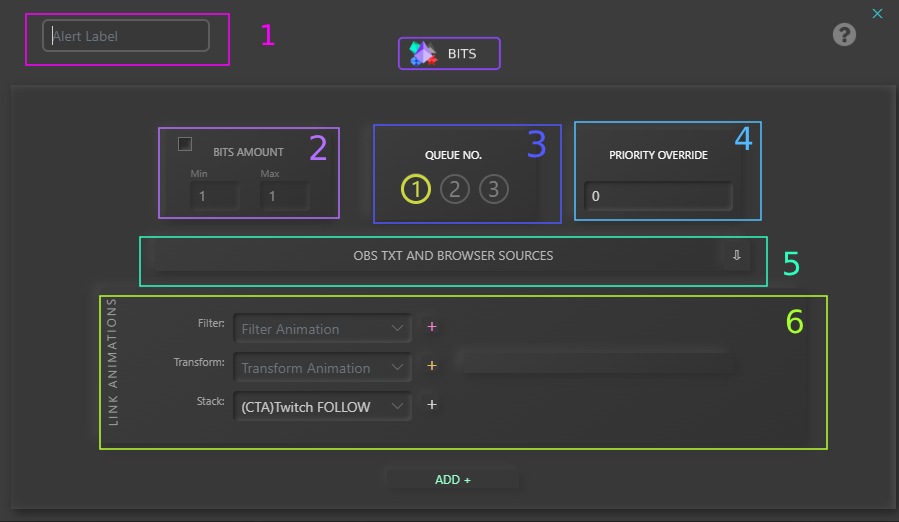Open the Filter Animation dropdown
Viewport: 899px width, 522px height.
pyautogui.click(x=322, y=328)
